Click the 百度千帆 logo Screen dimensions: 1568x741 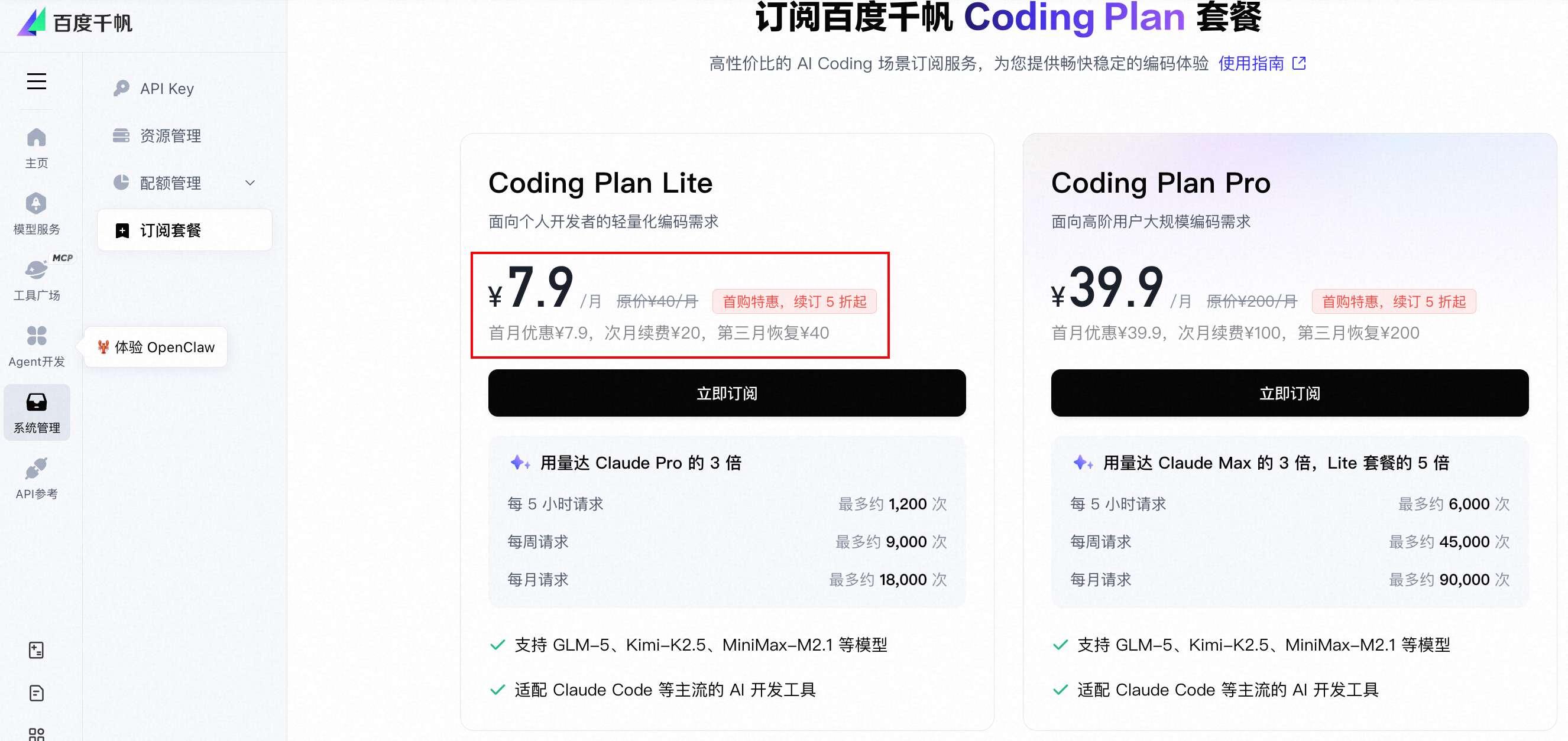[x=74, y=22]
